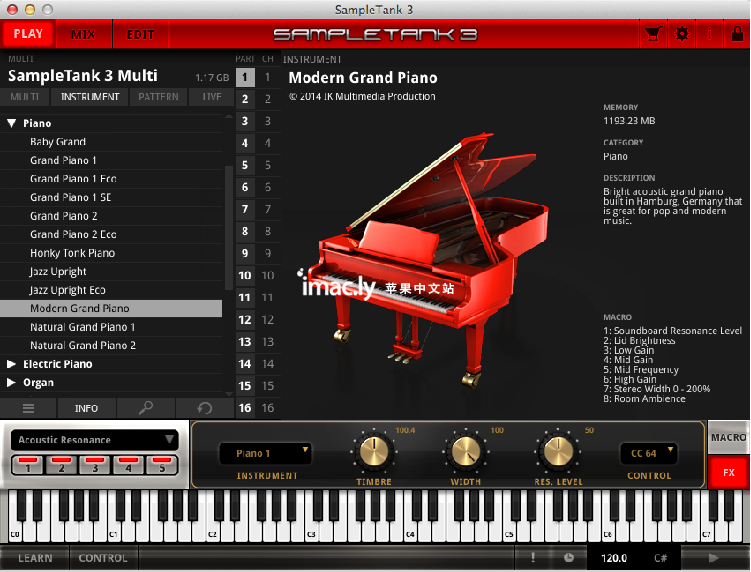Open the gear settings
Image resolution: width=751 pixels, height=572 pixels.
coord(682,34)
